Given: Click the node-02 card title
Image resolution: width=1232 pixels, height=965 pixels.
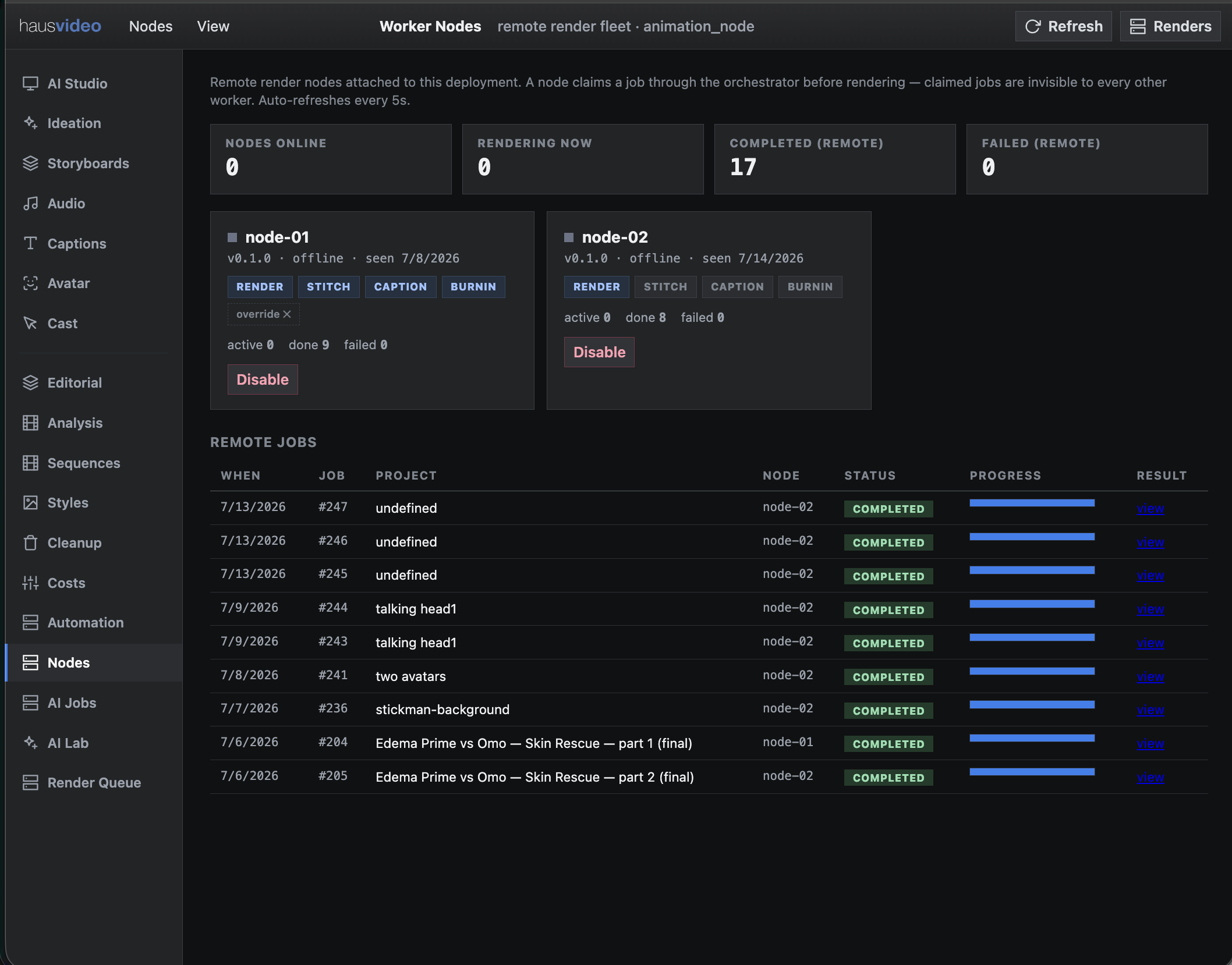Looking at the screenshot, I should point(615,237).
